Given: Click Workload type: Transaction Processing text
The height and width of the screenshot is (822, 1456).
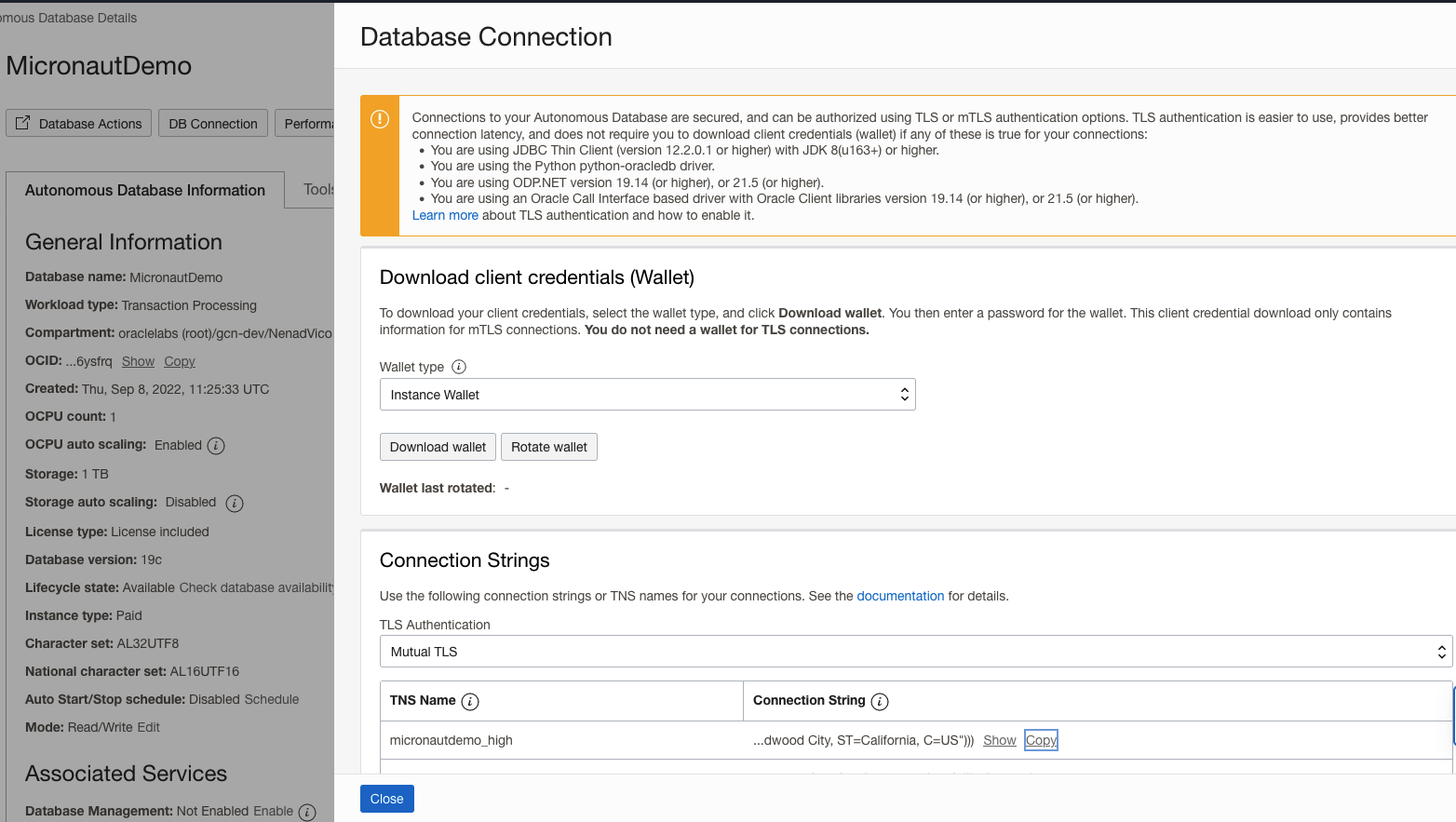Looking at the screenshot, I should 141,305.
